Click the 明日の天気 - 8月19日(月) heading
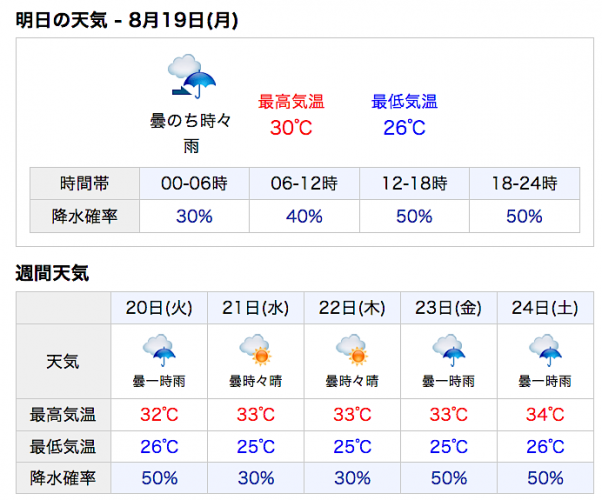Image resolution: width=602 pixels, height=500 pixels. pos(127,20)
